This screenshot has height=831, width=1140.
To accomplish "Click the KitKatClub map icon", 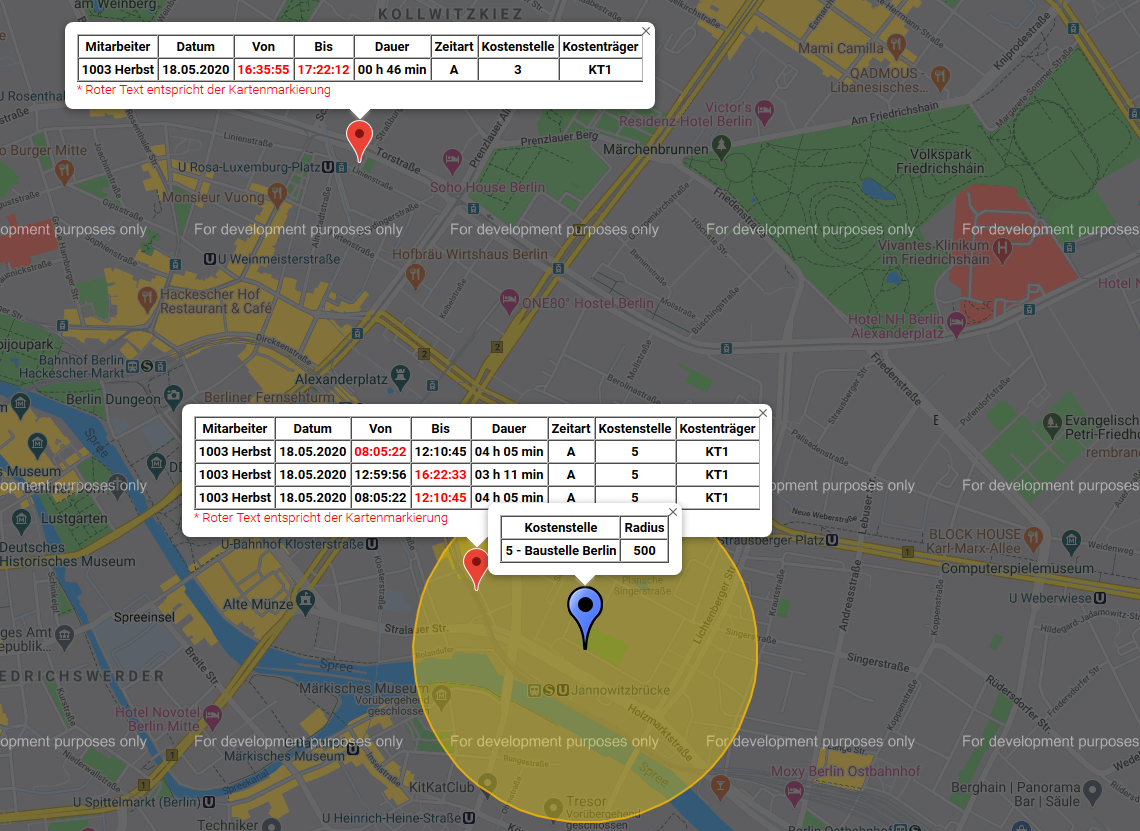I will (488, 781).
